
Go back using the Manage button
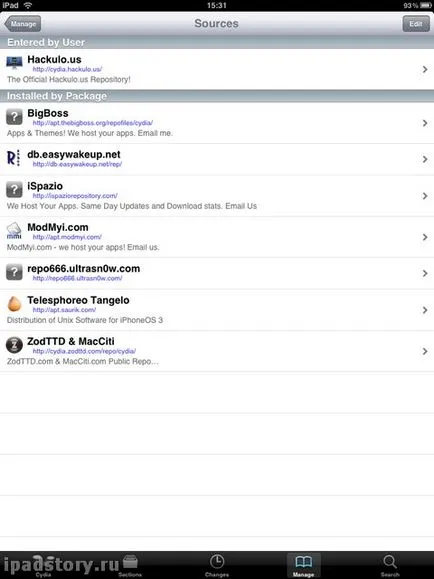23,24
